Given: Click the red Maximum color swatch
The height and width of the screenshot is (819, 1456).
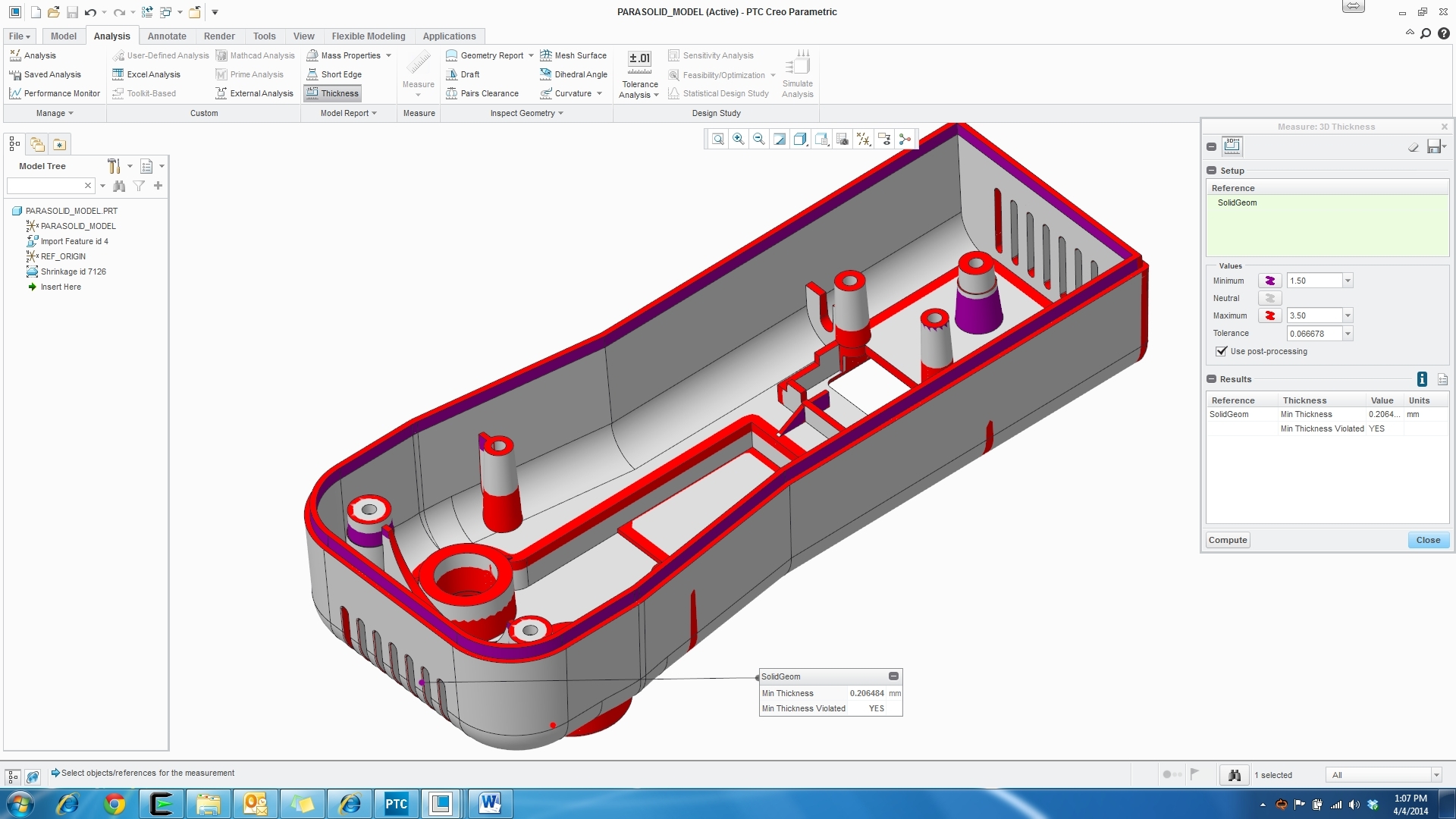Looking at the screenshot, I should point(1269,315).
